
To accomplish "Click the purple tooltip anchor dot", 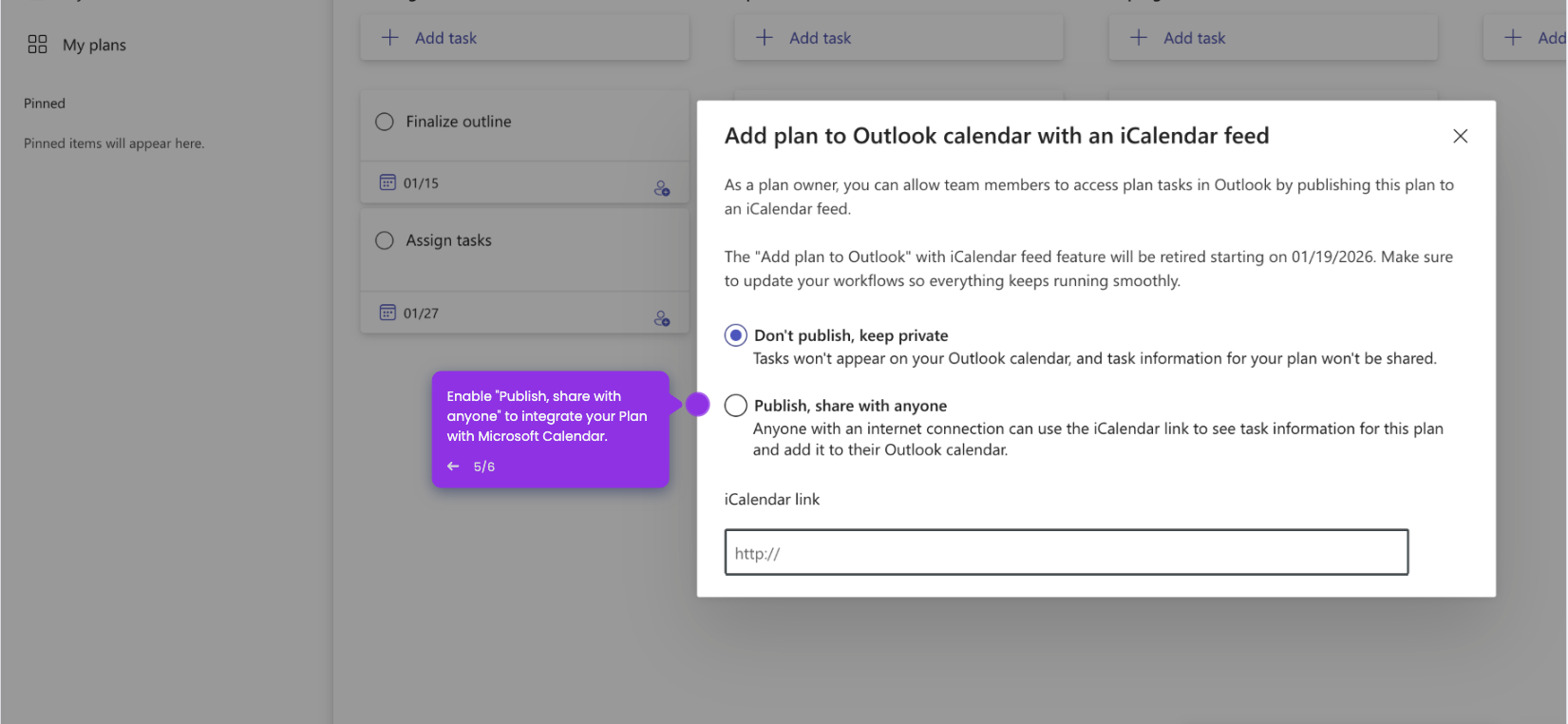I will coord(698,404).
